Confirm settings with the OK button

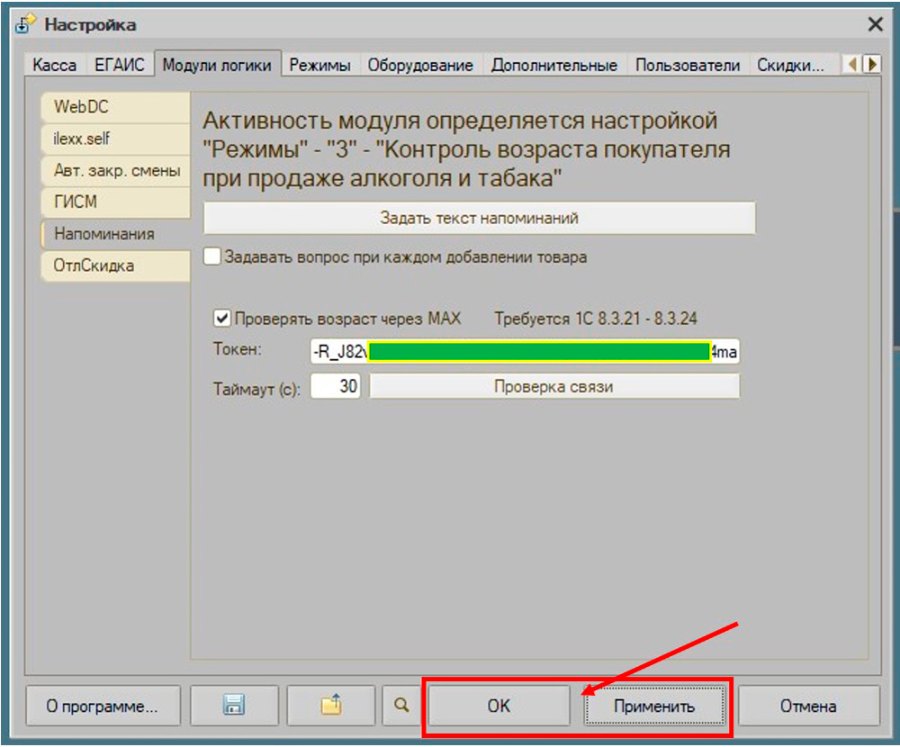pos(499,705)
